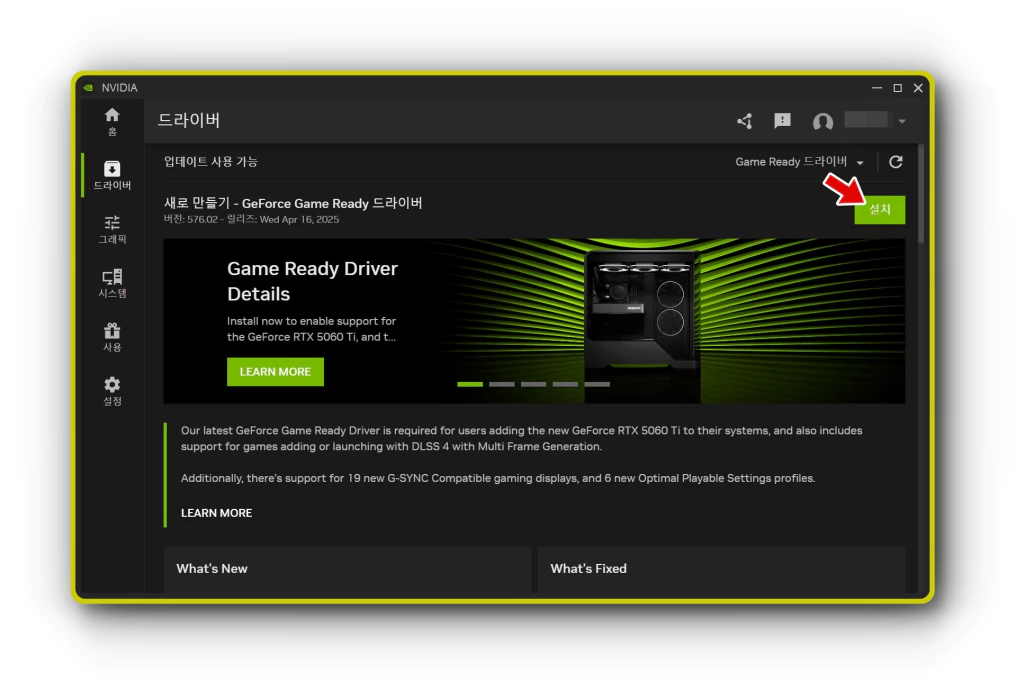Viewport: 1024px width, 693px height.
Task: Open LEARN MORE link below description
Action: pyautogui.click(x=216, y=513)
